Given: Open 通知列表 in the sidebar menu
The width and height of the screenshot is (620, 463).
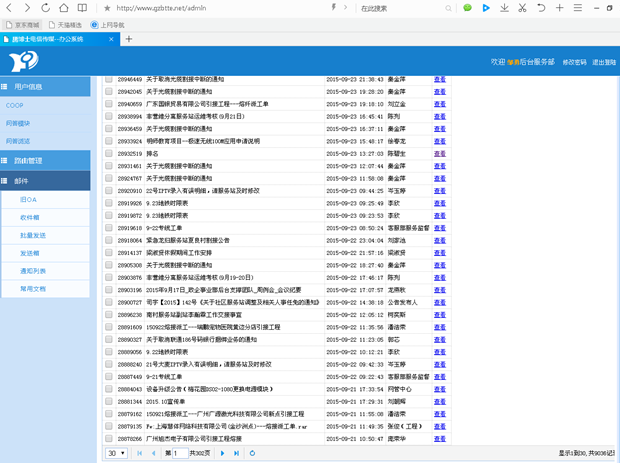Looking at the screenshot, I should click(33, 271).
